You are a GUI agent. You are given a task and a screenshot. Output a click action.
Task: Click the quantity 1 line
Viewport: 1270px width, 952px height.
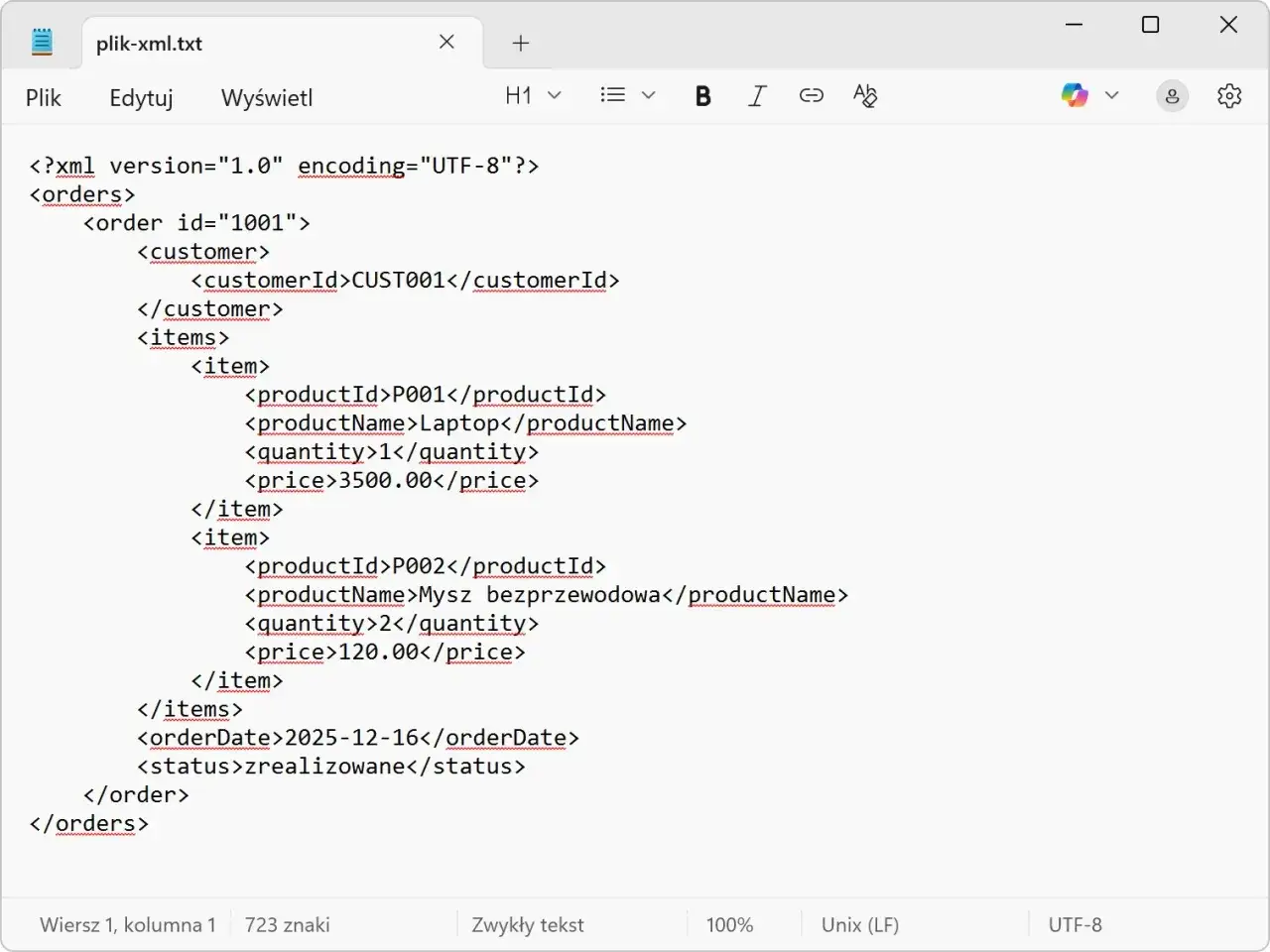pyautogui.click(x=391, y=452)
